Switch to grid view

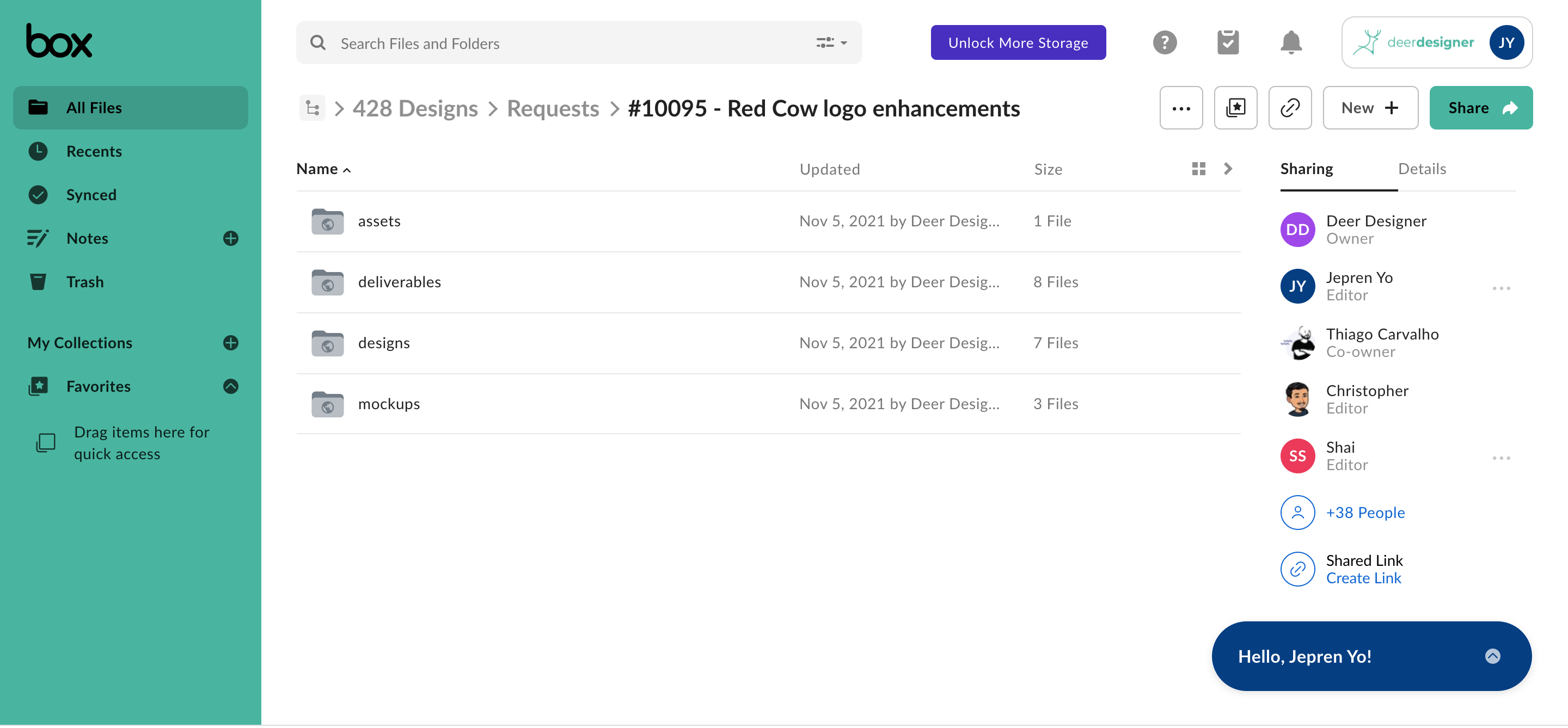(1198, 169)
